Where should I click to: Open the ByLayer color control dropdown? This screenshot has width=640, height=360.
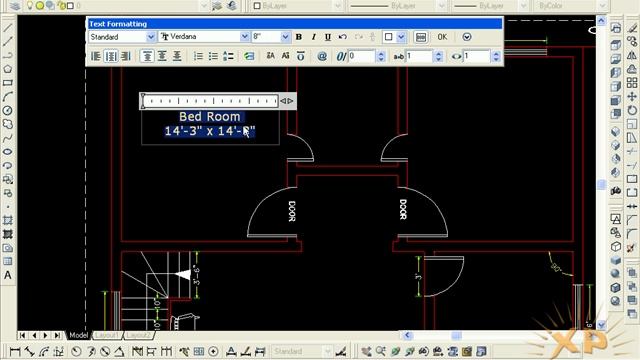338,6
